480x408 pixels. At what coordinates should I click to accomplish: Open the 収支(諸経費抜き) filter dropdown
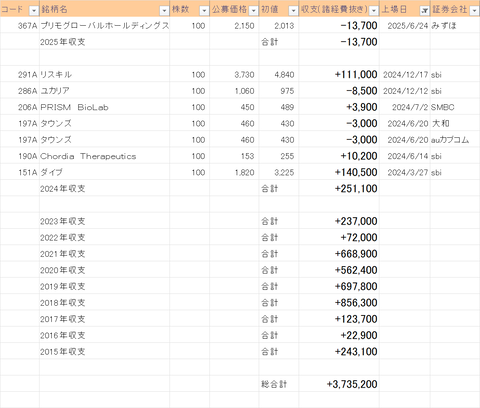[374, 11]
